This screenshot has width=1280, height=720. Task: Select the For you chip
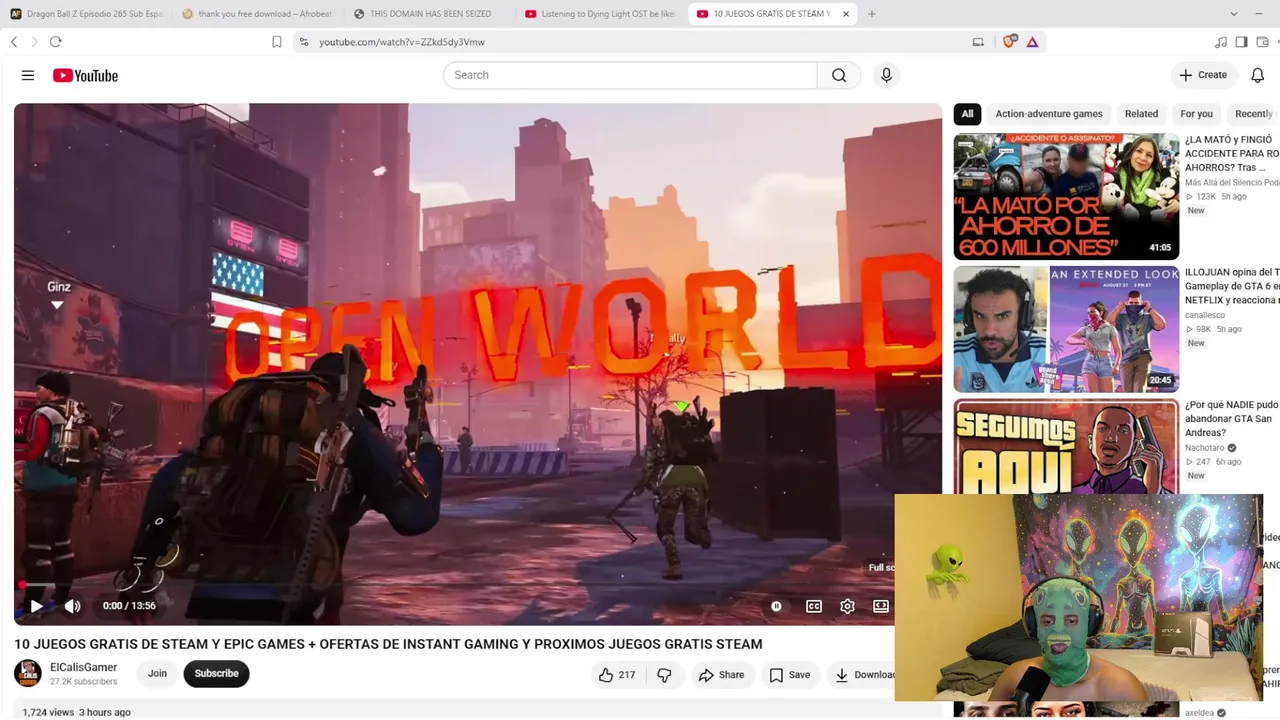click(x=1196, y=114)
